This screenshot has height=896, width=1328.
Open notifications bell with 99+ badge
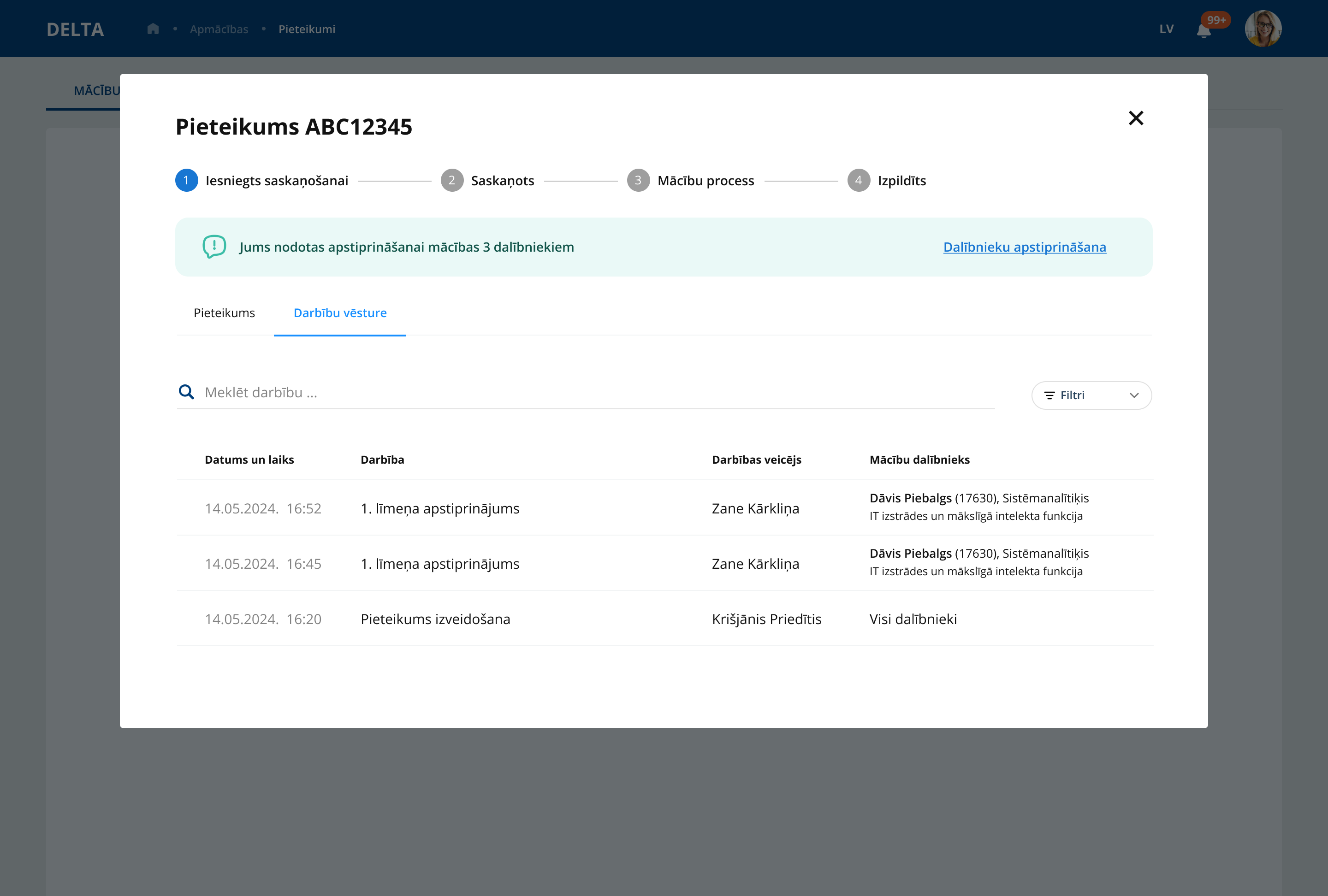[1203, 30]
